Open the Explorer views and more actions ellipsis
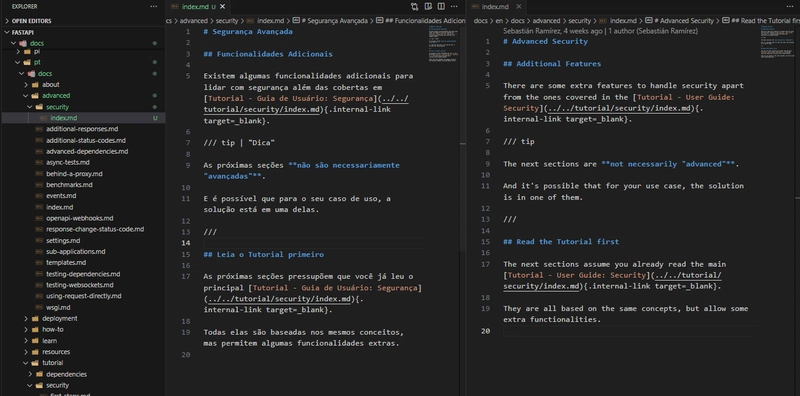The width and height of the screenshot is (800, 396). click(154, 7)
